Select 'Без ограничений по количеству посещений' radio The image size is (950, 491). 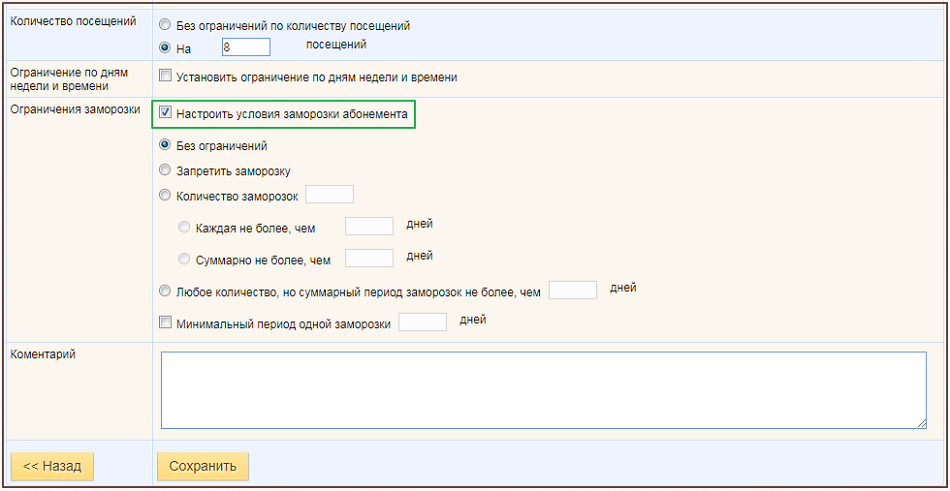165,25
